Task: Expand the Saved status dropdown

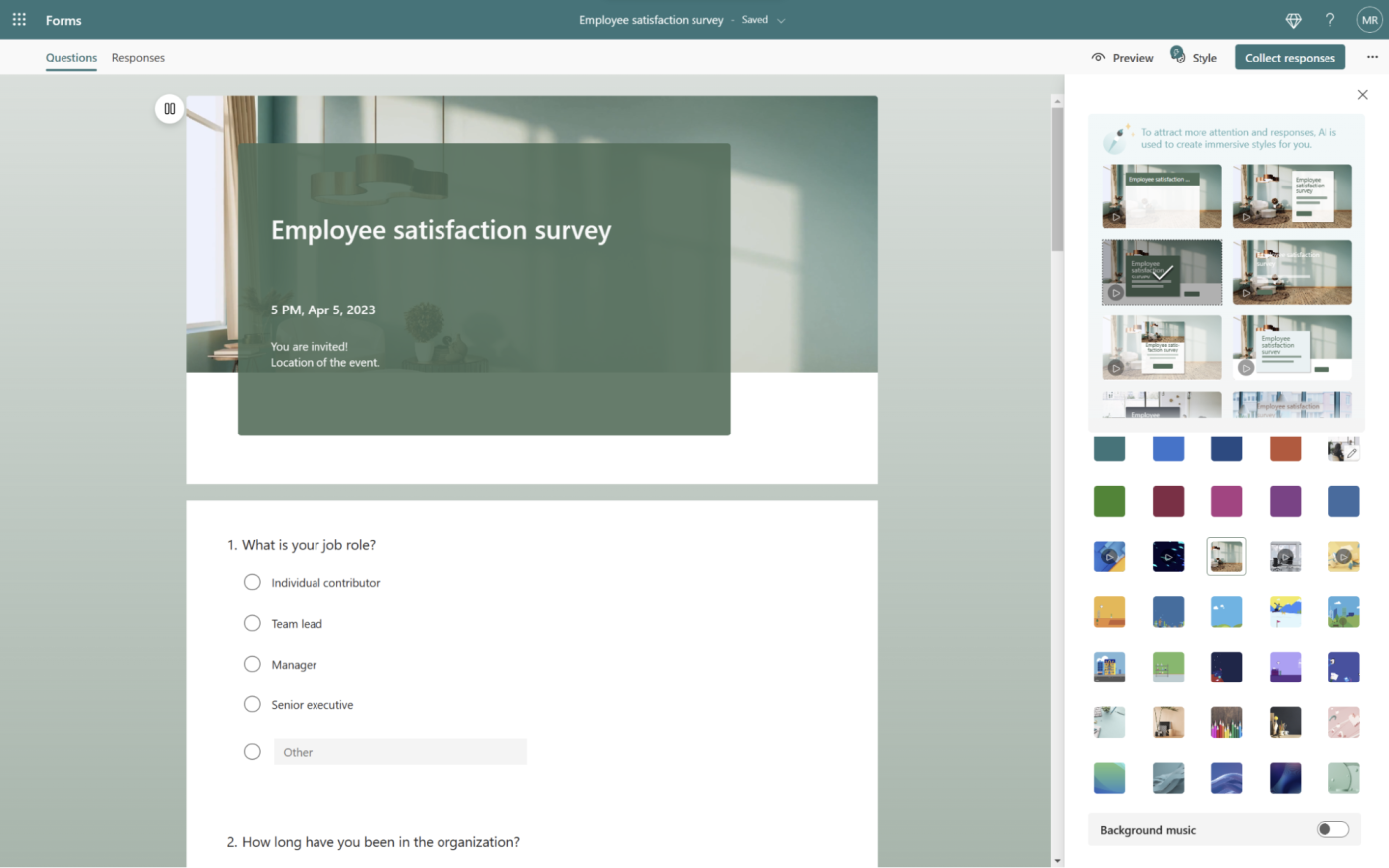Action: [x=780, y=19]
